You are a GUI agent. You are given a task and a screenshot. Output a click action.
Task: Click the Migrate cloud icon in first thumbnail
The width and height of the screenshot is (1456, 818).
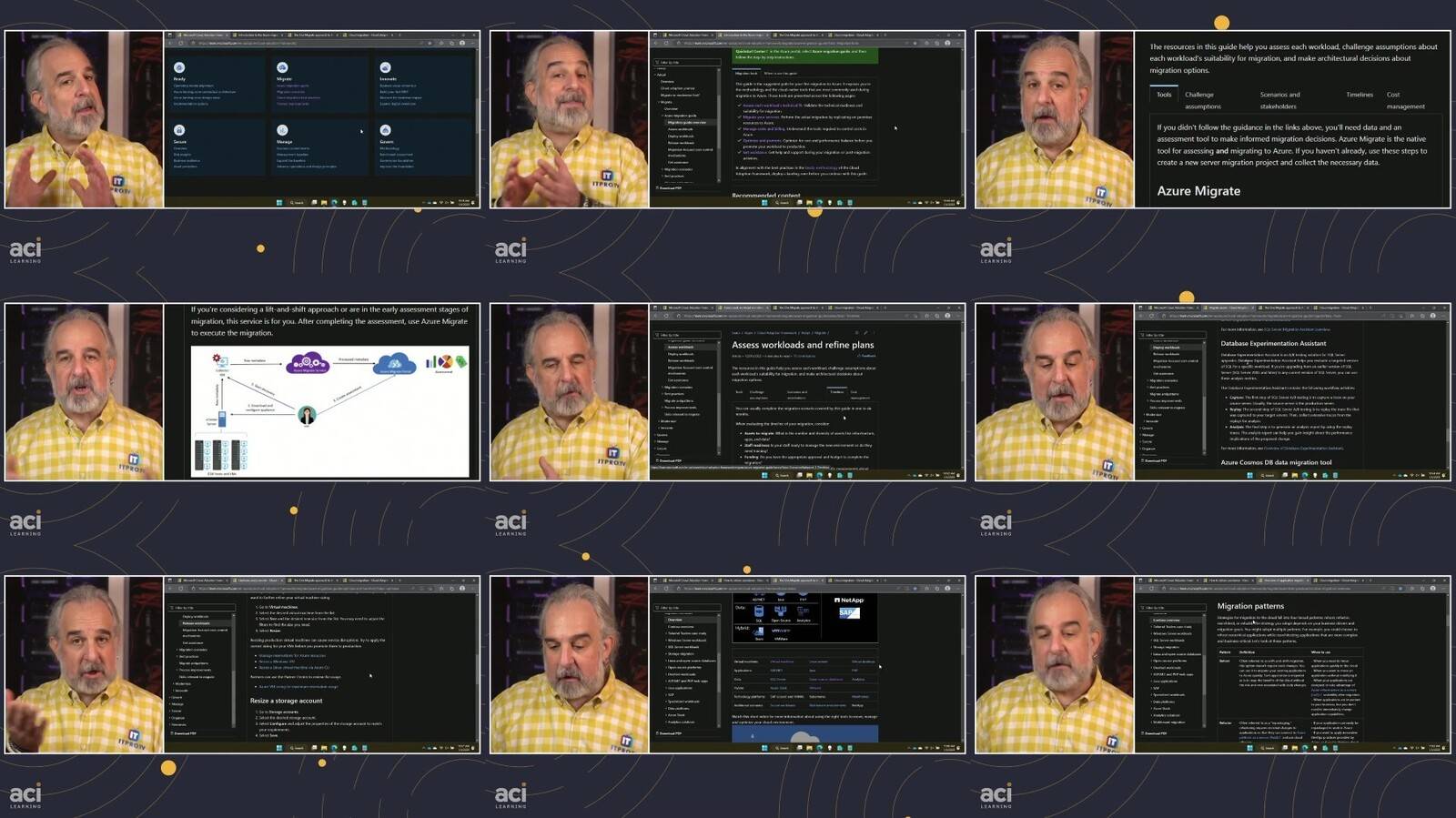click(x=282, y=67)
